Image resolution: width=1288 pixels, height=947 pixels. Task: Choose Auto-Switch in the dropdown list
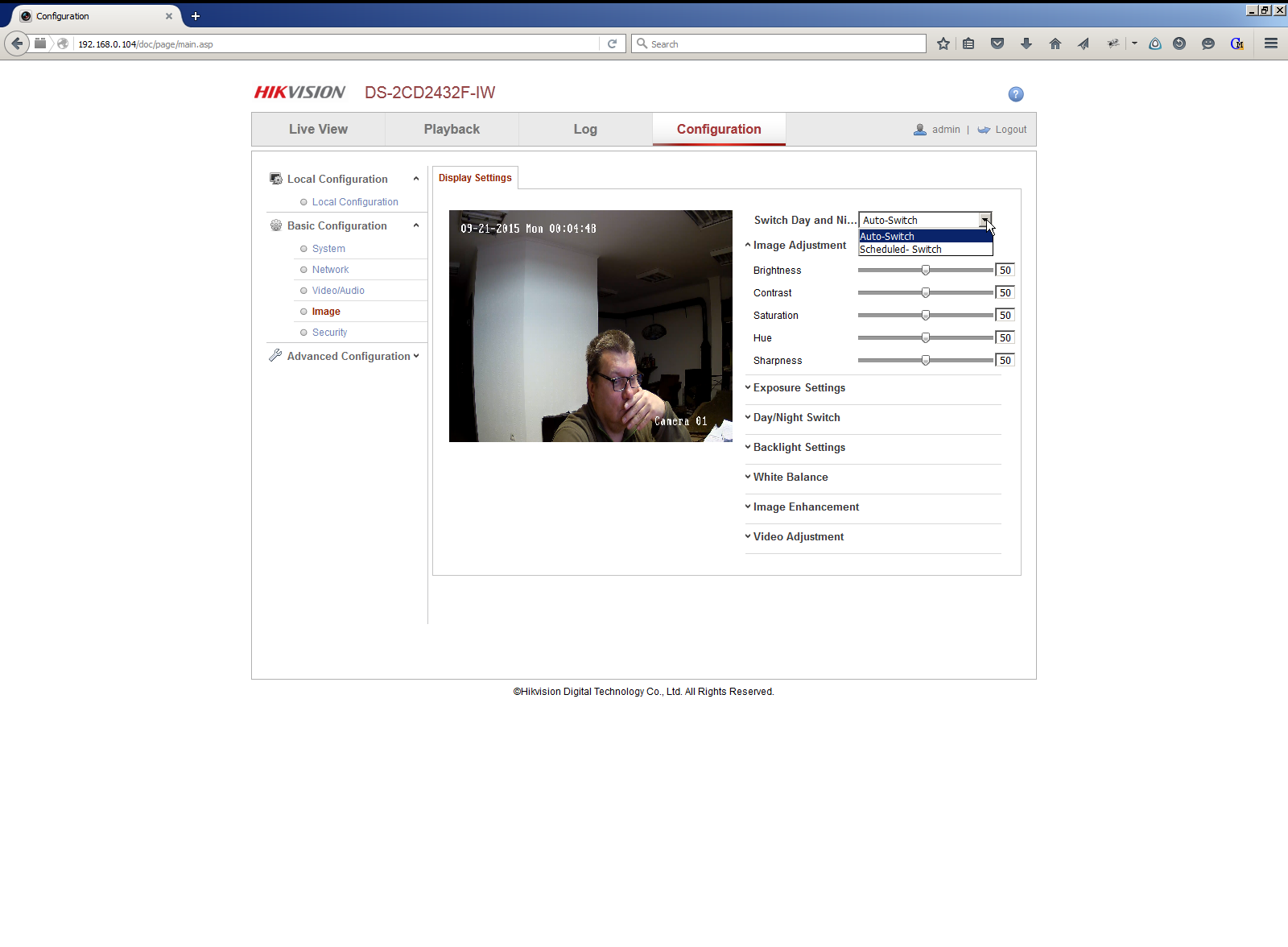[x=926, y=237]
